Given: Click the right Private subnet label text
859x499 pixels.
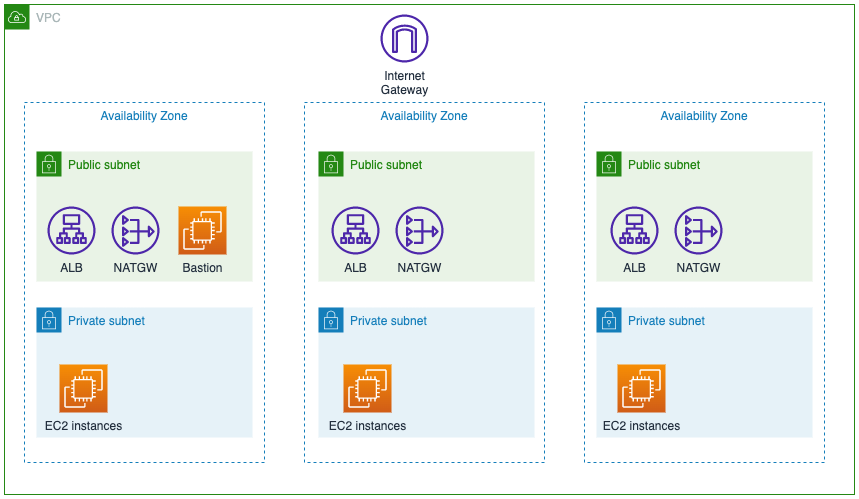Looking at the screenshot, I should coord(666,321).
